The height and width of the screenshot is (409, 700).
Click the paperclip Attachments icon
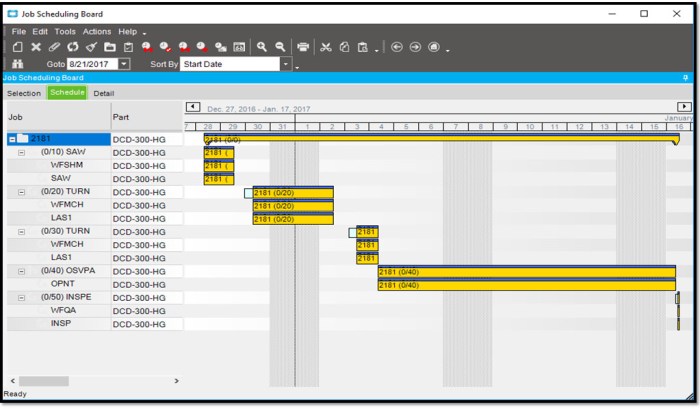(54, 47)
